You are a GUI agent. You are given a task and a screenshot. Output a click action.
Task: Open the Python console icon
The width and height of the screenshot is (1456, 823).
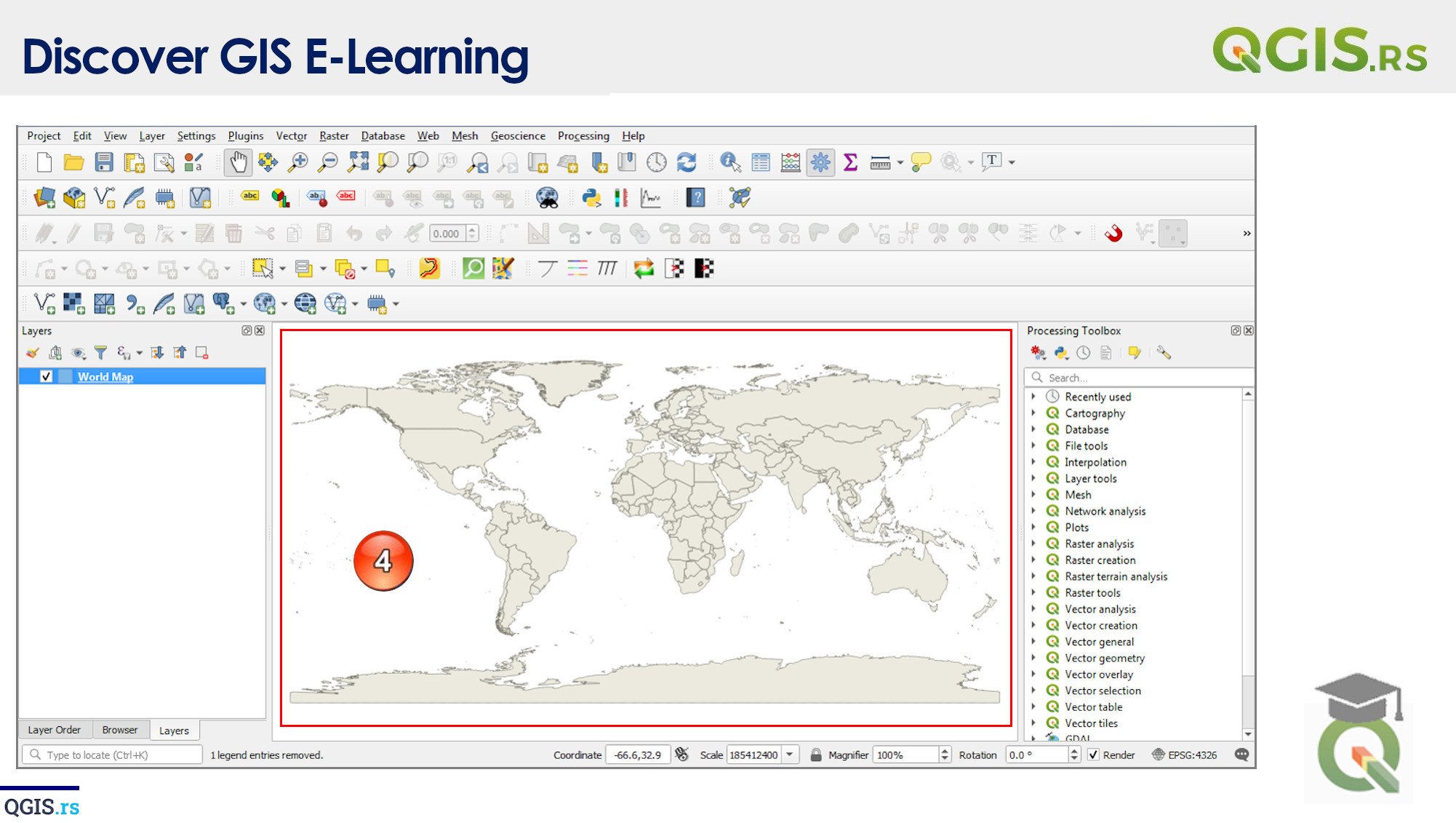coord(591,197)
